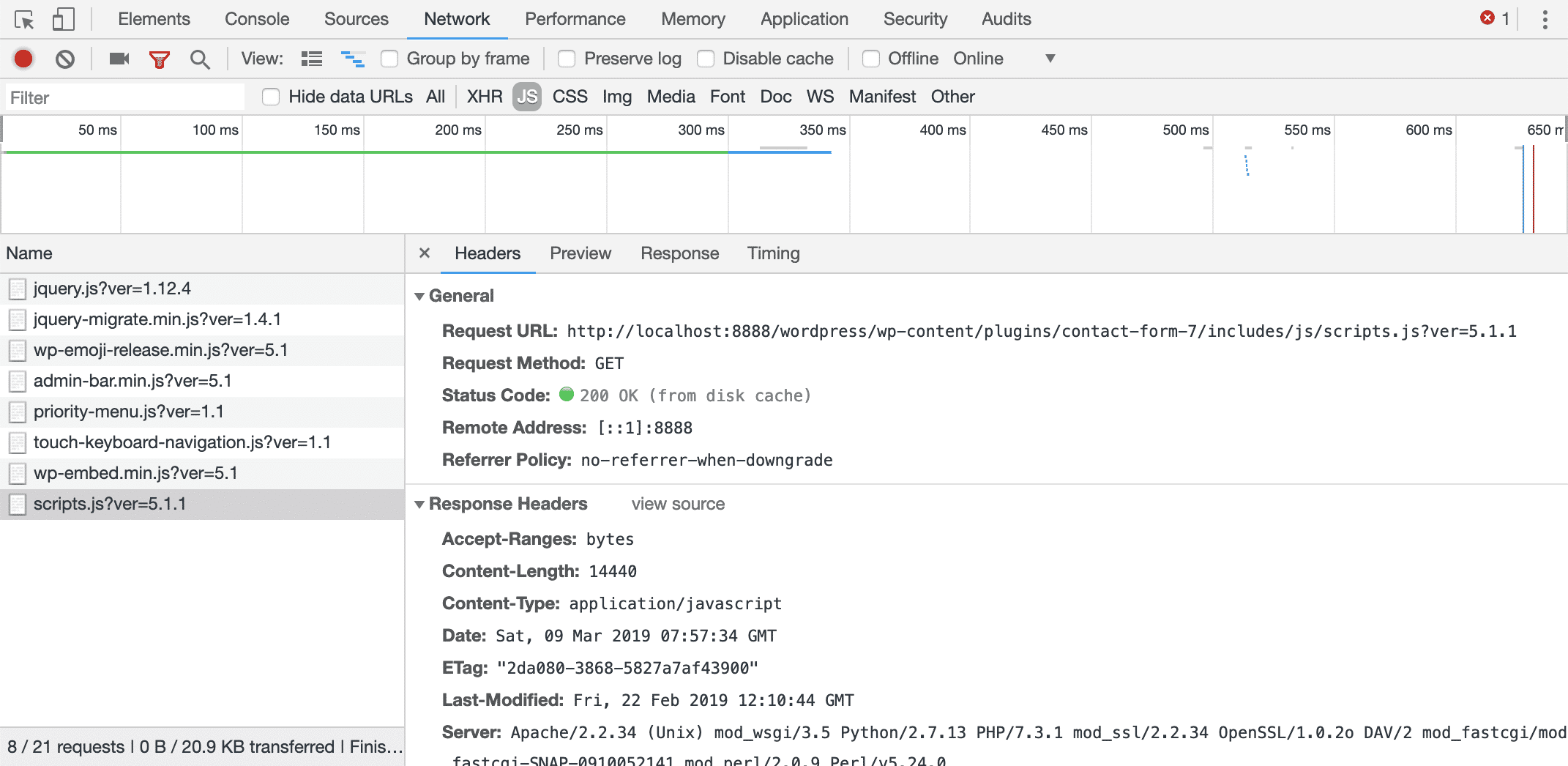Collapse the General headers section
The image size is (1568, 766).
[419, 295]
